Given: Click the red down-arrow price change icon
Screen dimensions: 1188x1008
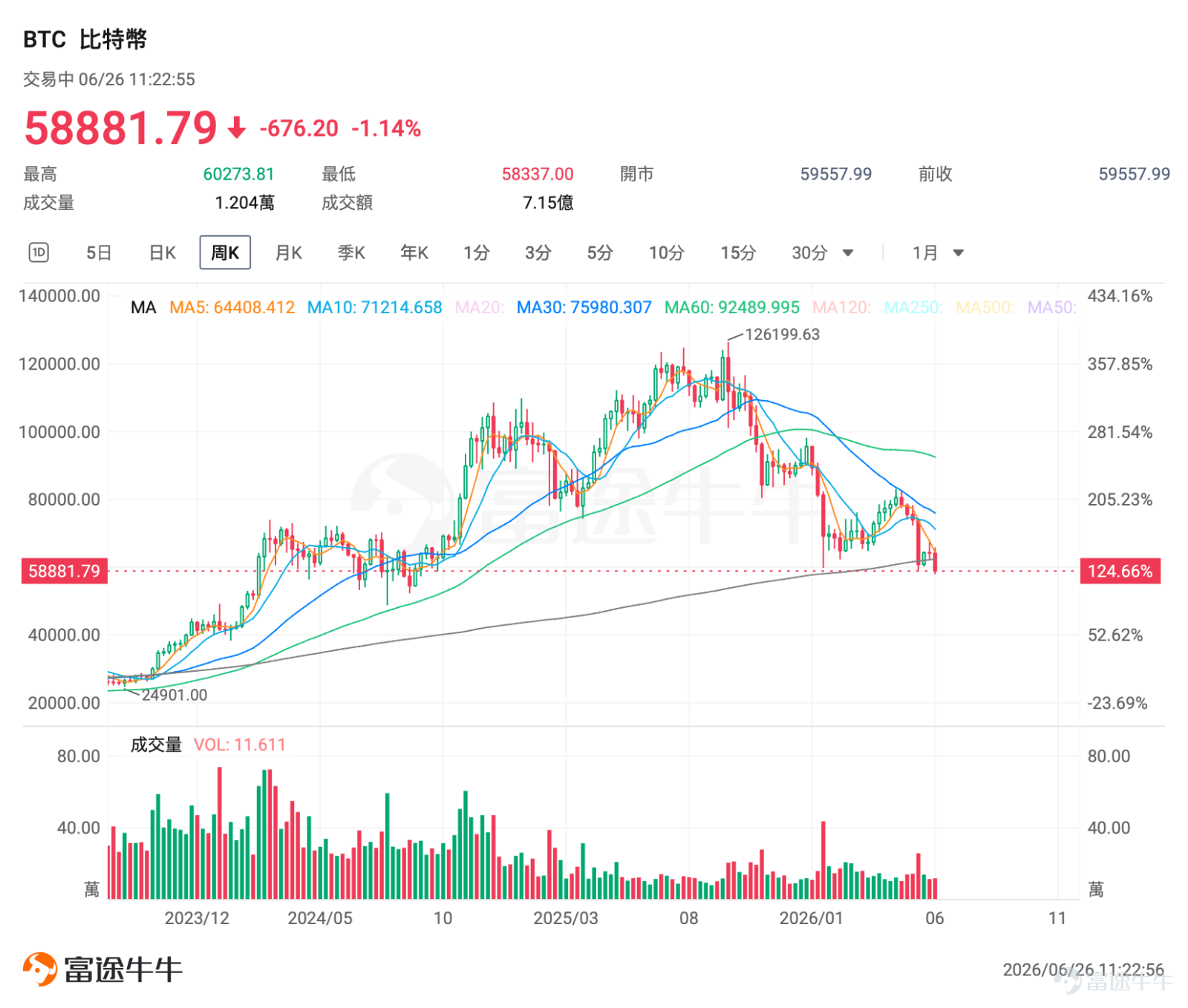Looking at the screenshot, I should 237,128.
